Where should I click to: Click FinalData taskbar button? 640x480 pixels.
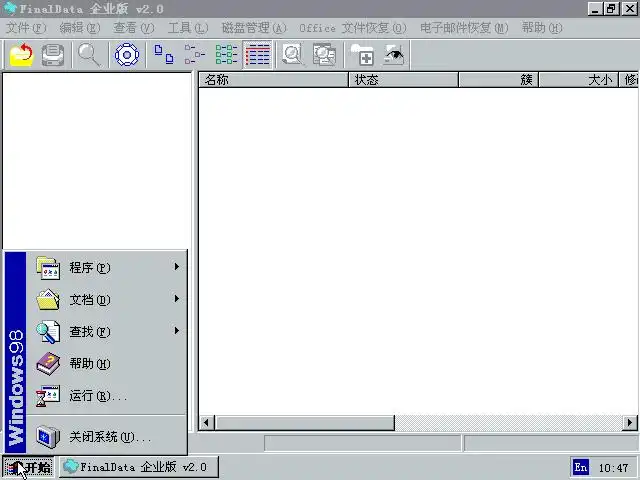pyautogui.click(x=138, y=467)
